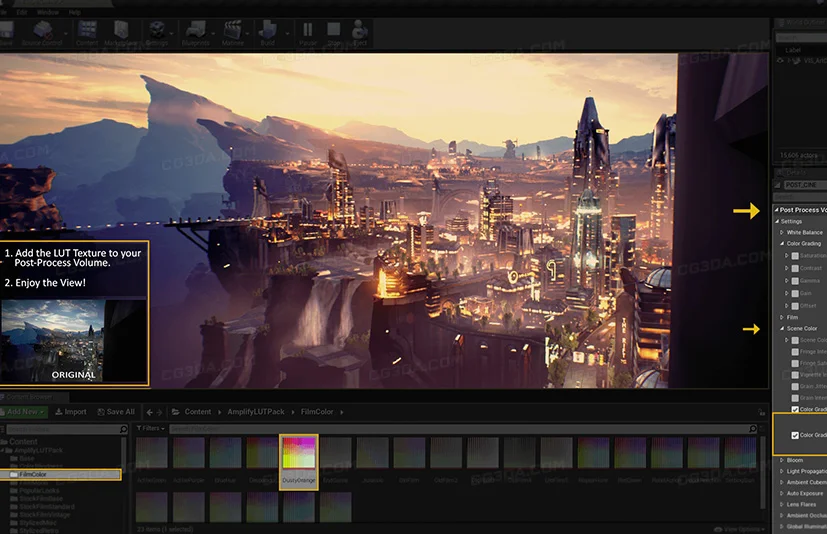Image resolution: width=827 pixels, height=534 pixels.
Task: Toggle the eye icon in World Outliner
Action: coord(780,61)
